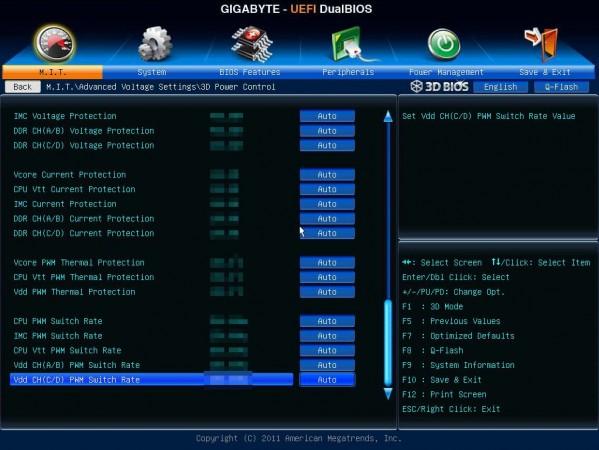Open Vcore Current Protection Auto option
Screen dimensions: 599x450
pyautogui.click(x=327, y=175)
